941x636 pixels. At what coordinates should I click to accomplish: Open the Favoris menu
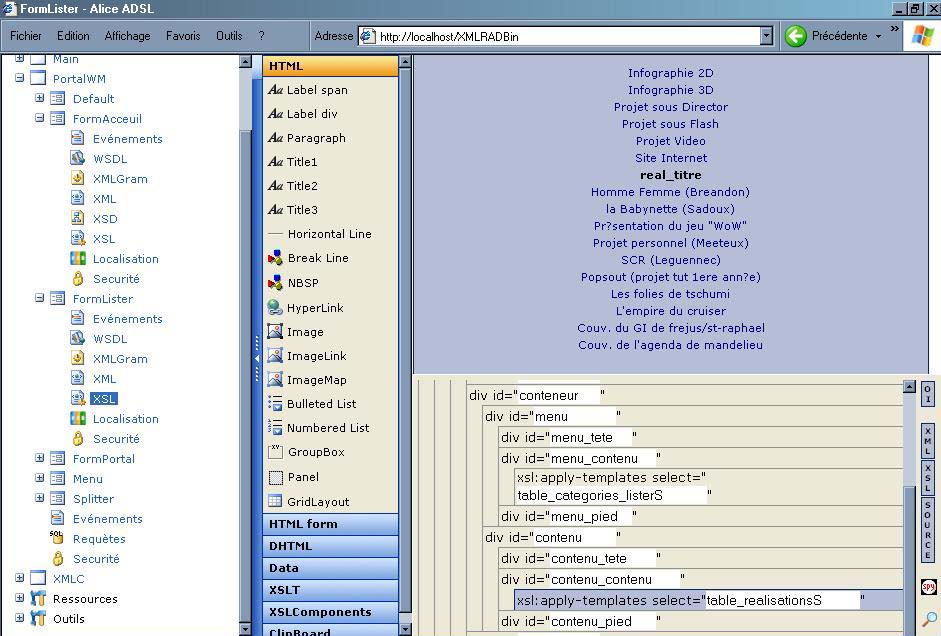[x=183, y=36]
